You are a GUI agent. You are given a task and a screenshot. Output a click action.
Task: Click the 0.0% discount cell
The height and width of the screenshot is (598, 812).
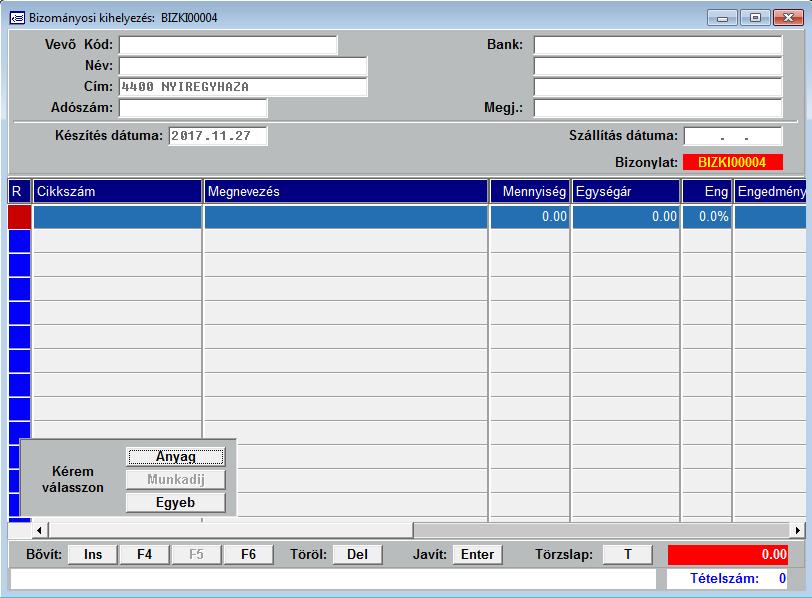tap(707, 217)
